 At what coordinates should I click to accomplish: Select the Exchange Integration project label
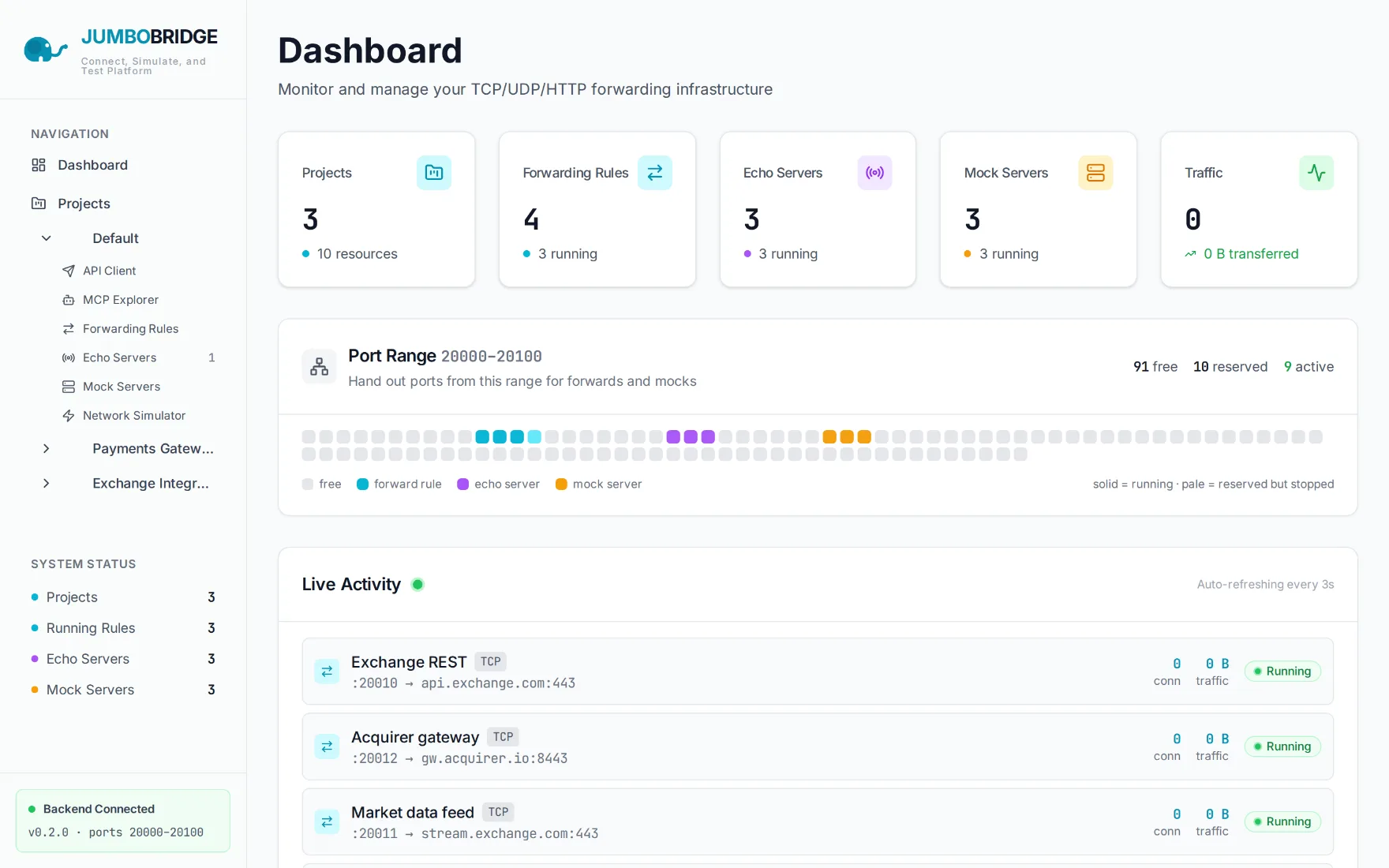click(x=151, y=484)
